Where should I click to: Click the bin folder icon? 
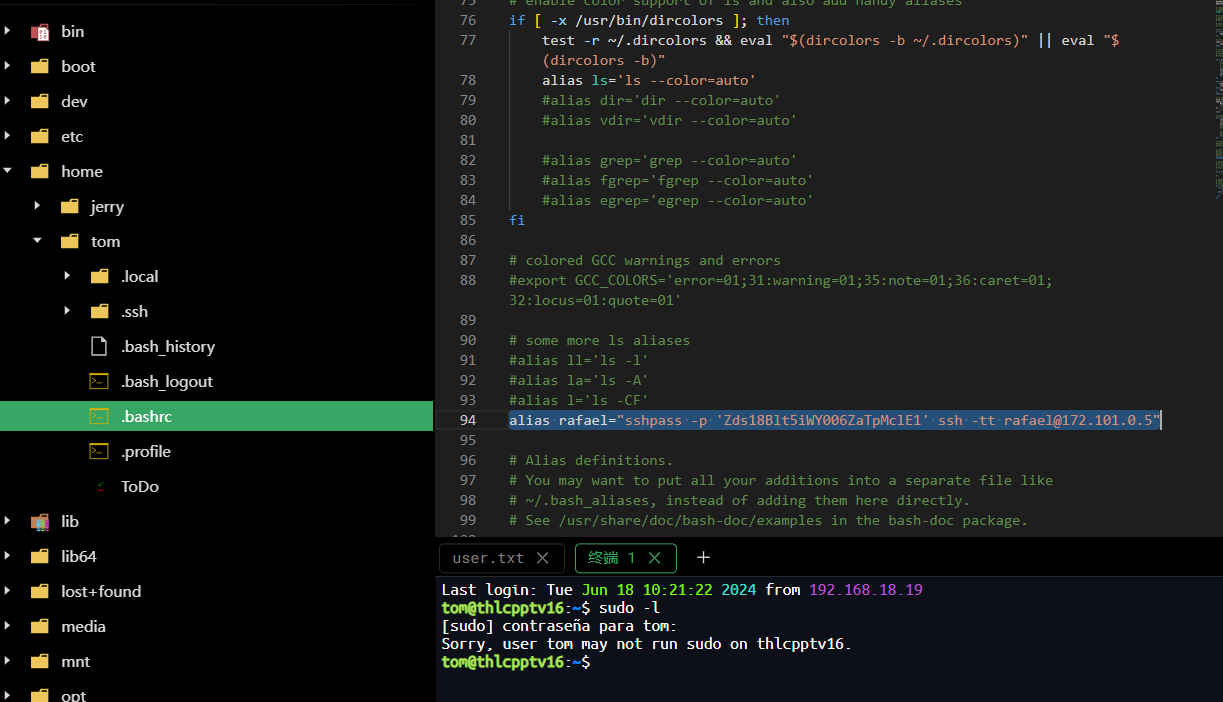(x=40, y=32)
